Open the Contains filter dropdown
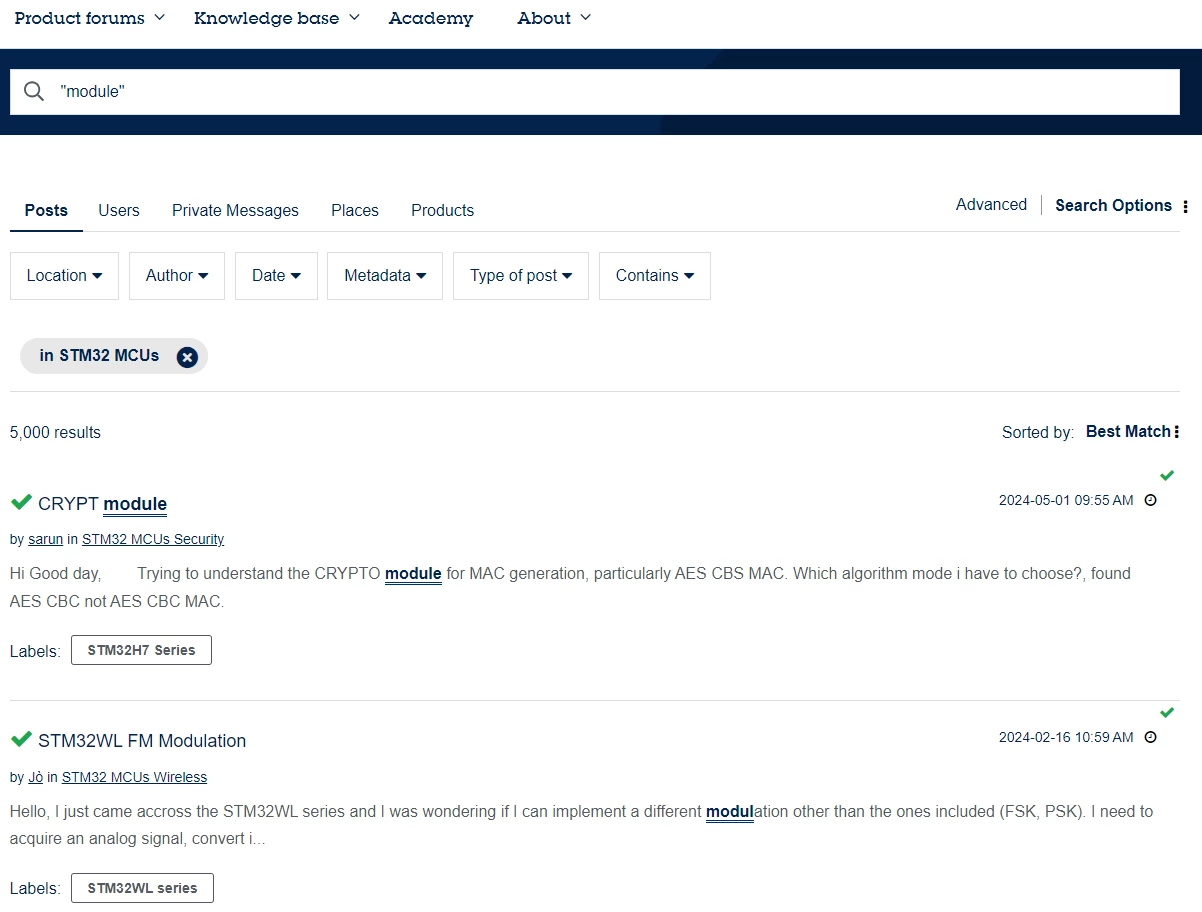 tap(655, 276)
